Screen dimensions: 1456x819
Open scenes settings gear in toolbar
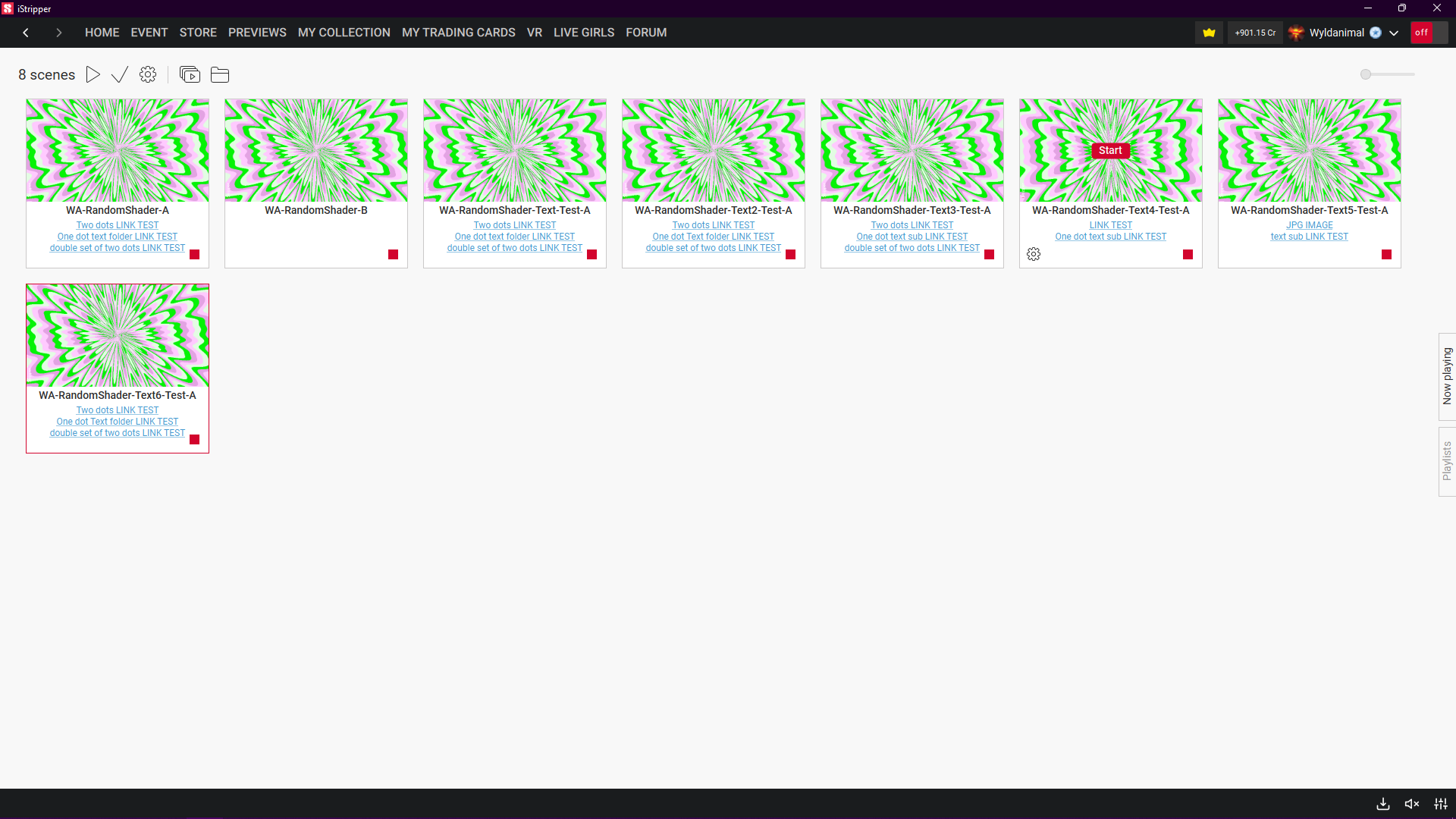(148, 74)
